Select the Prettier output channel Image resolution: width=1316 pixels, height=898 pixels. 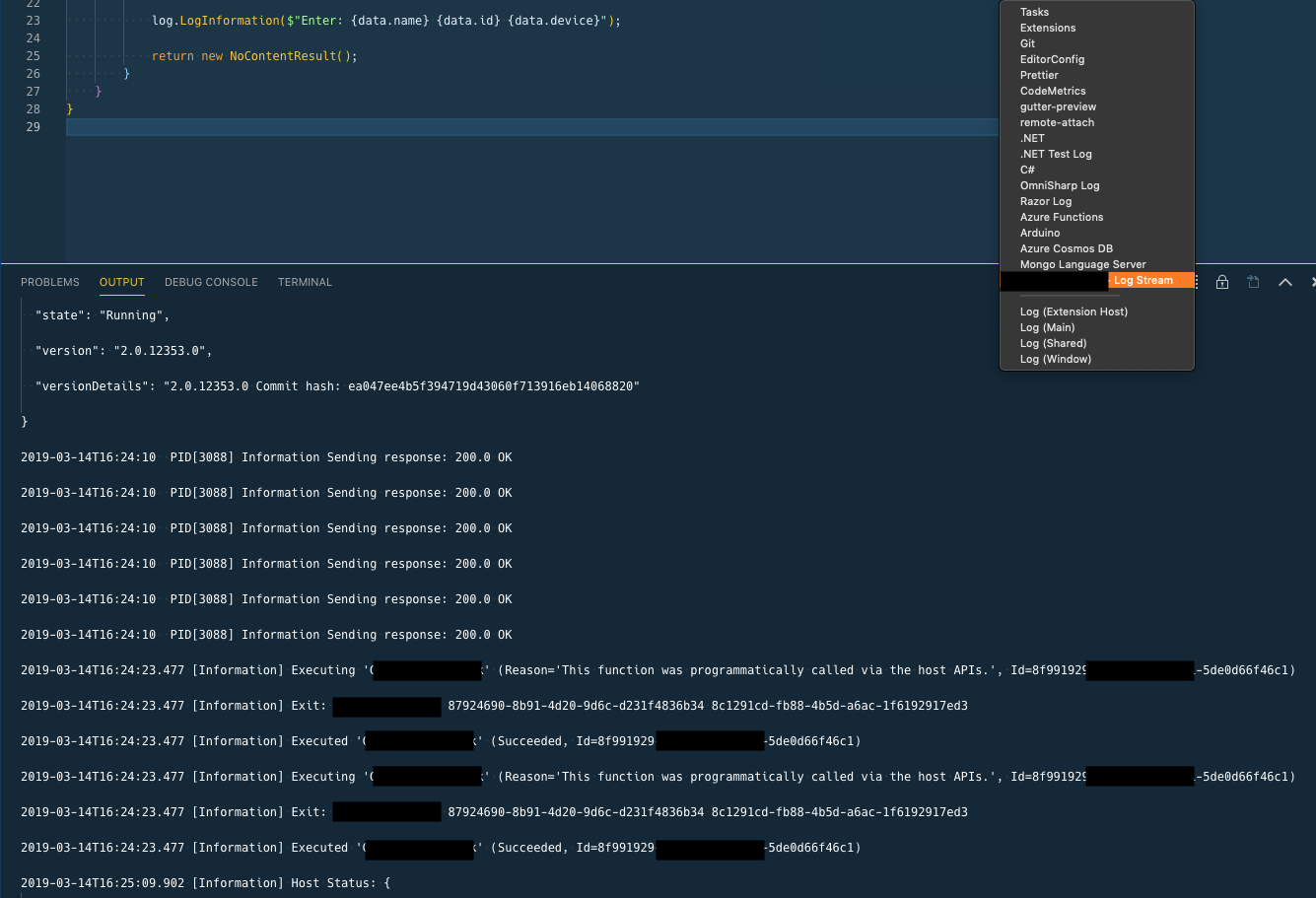(1039, 75)
